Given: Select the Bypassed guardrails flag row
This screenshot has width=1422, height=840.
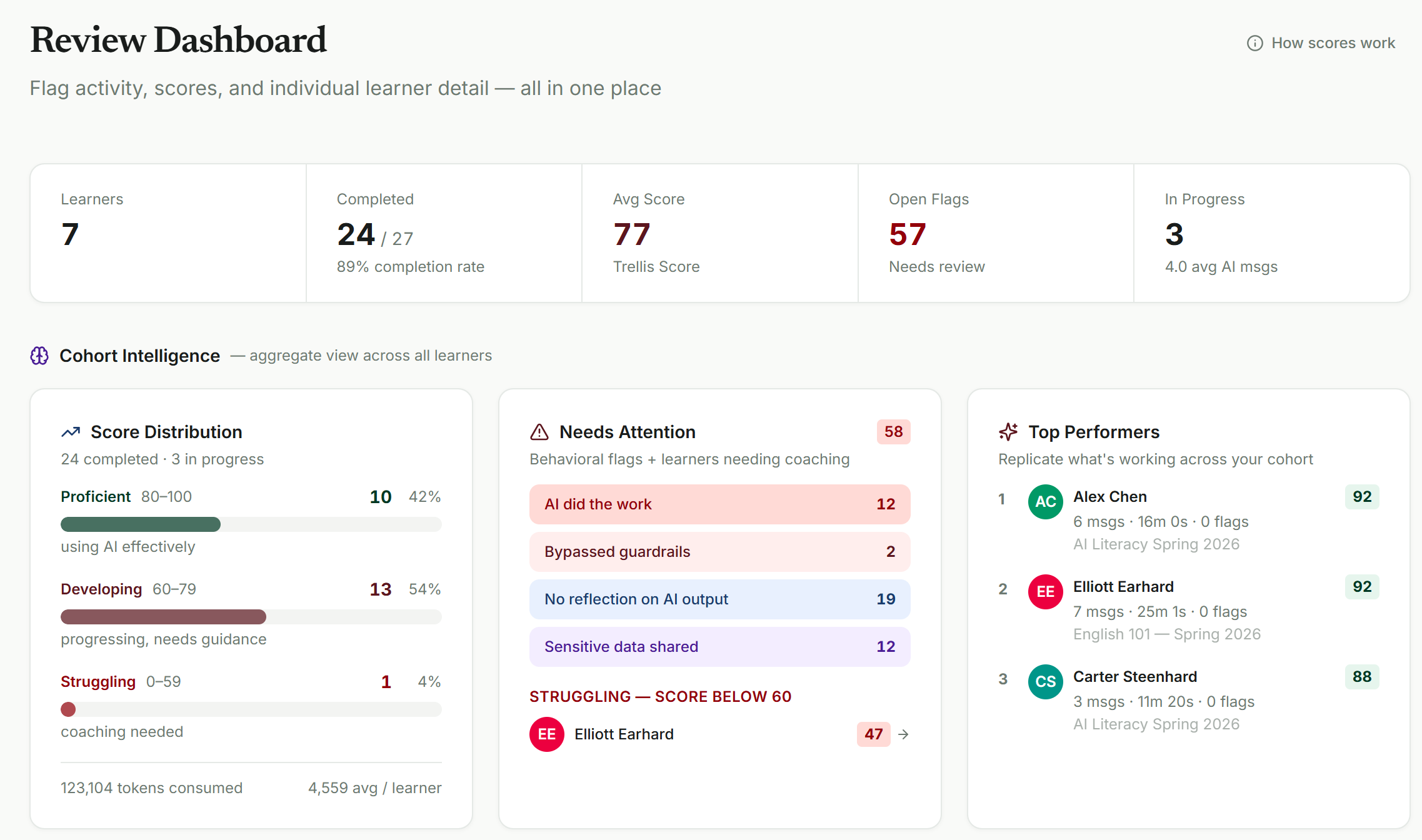Looking at the screenshot, I should [x=719, y=552].
